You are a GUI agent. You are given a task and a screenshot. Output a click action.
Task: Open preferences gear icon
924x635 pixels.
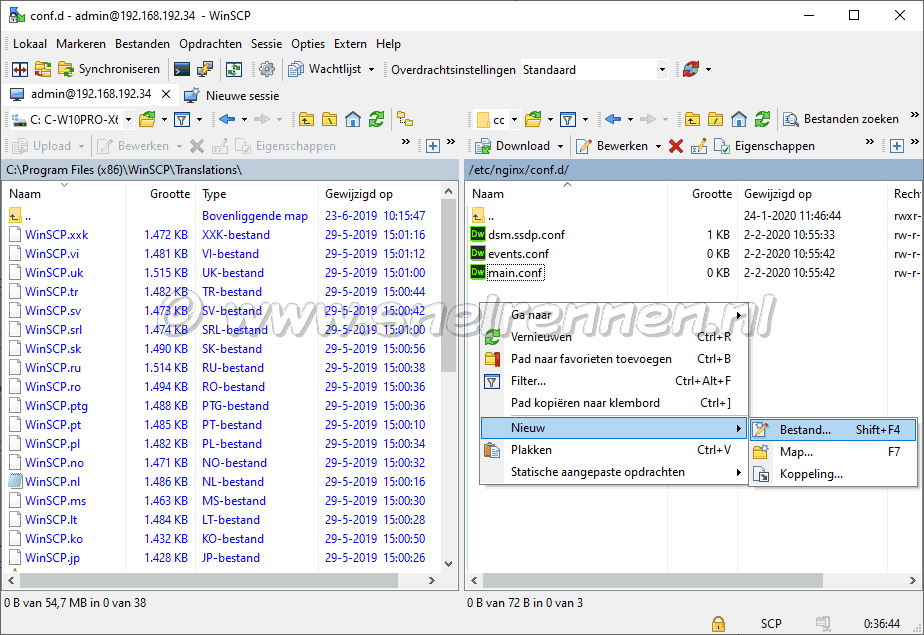tap(267, 70)
